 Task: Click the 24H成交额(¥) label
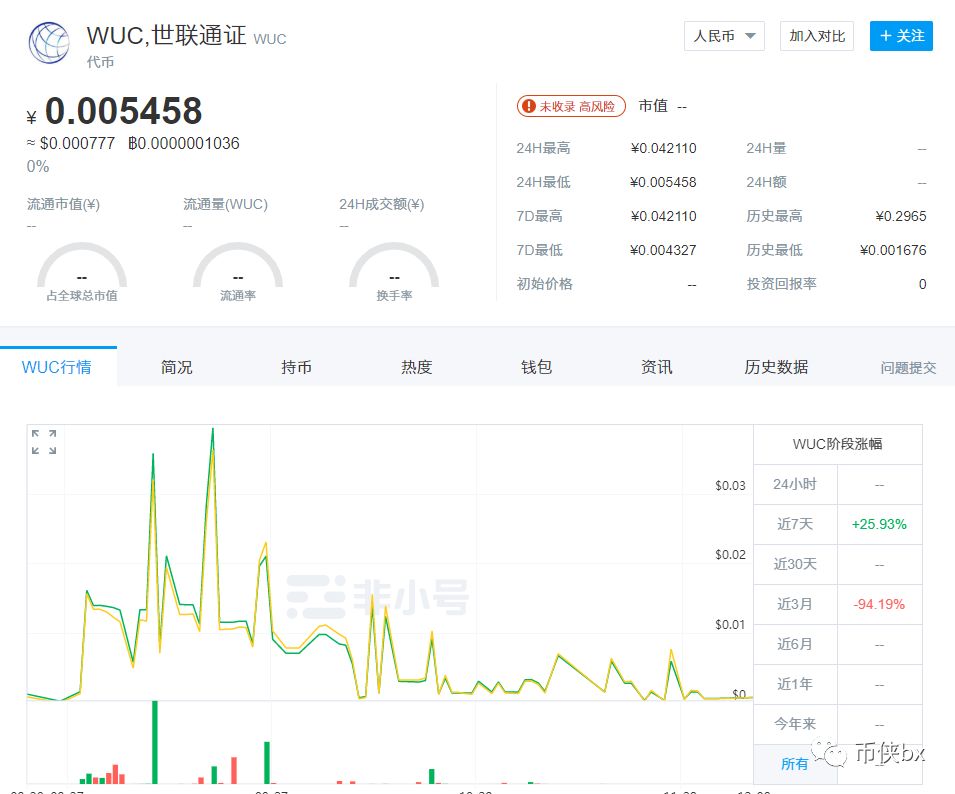[x=382, y=205]
